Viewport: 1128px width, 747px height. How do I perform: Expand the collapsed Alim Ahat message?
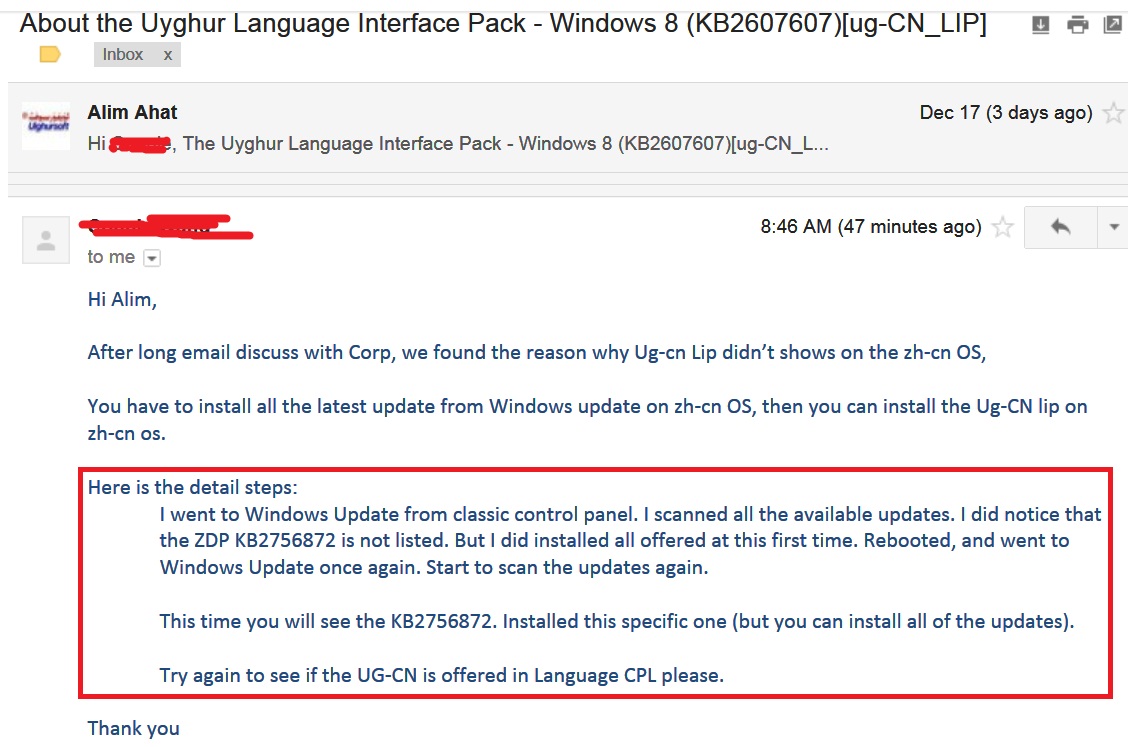point(568,127)
